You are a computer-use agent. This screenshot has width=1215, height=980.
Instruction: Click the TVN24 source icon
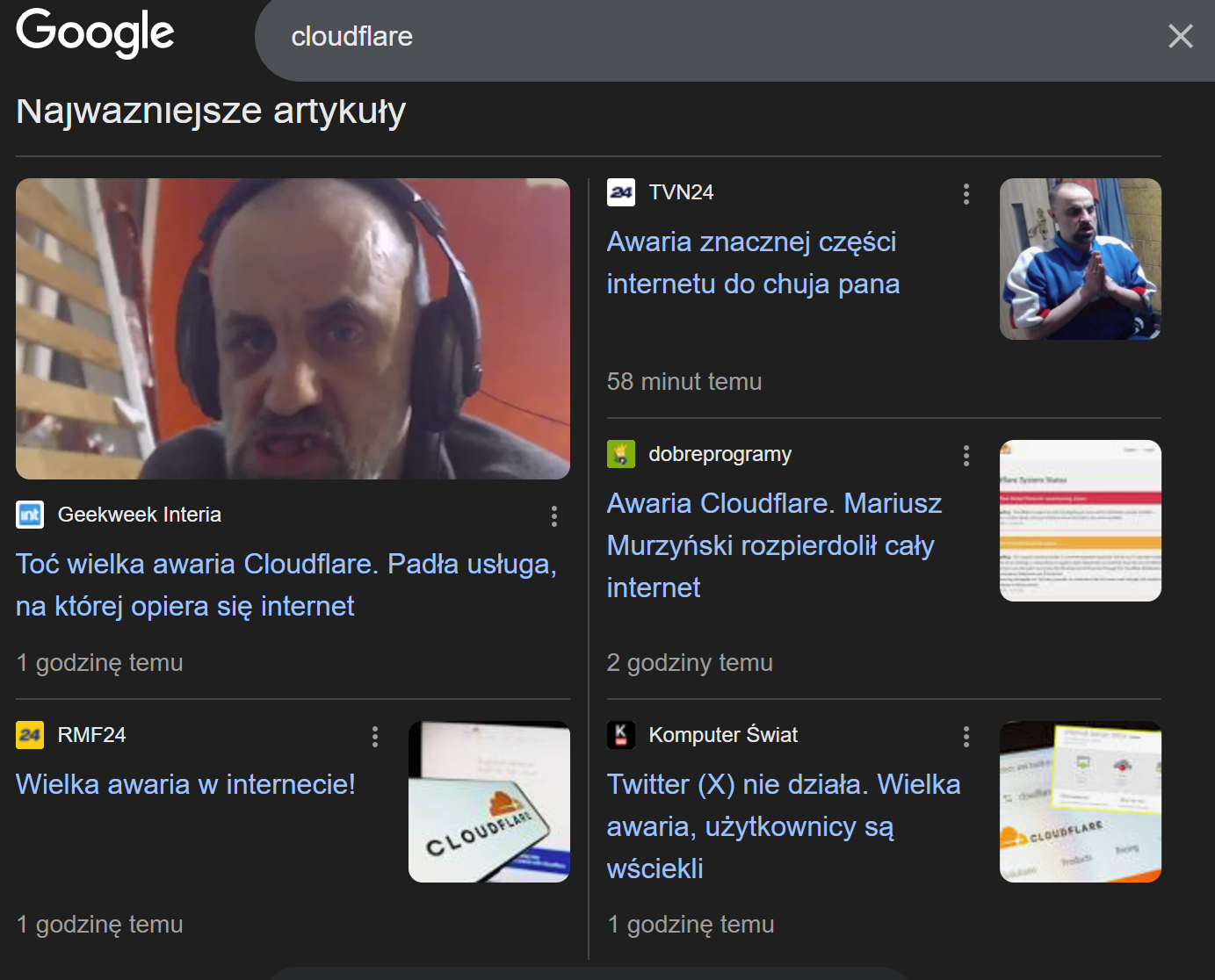[x=621, y=192]
